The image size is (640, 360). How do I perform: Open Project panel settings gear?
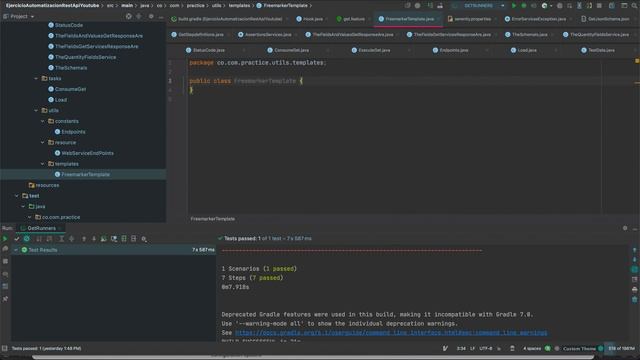point(151,16)
